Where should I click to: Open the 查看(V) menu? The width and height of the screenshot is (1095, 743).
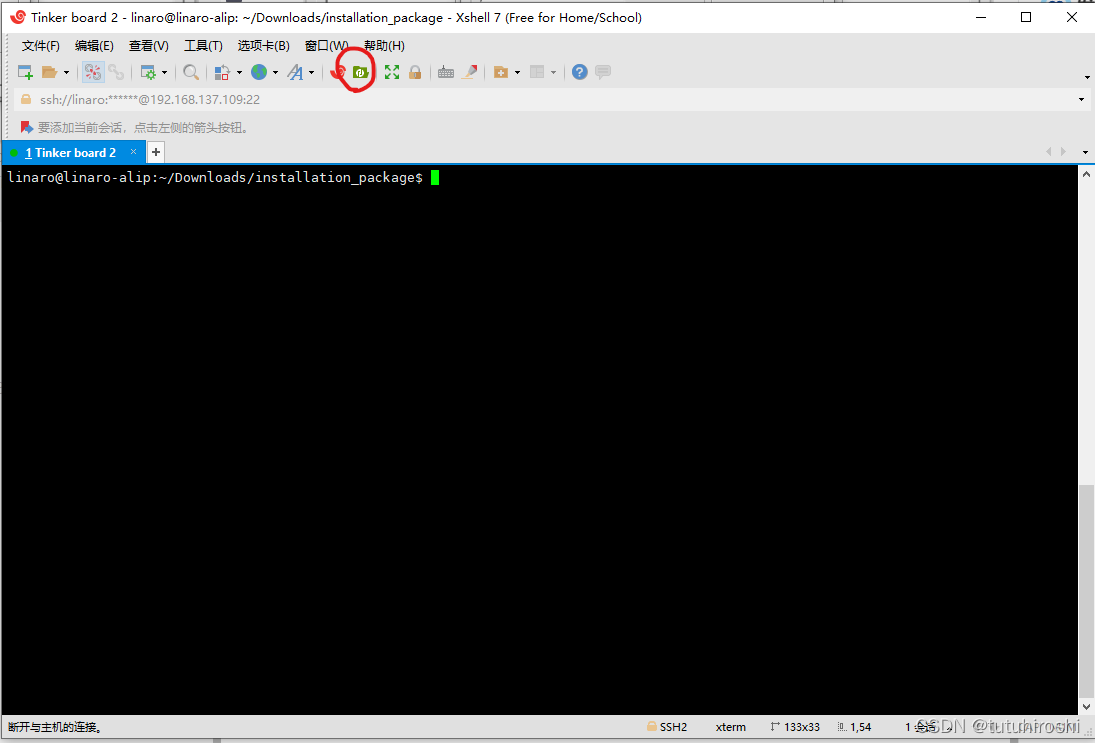click(x=149, y=46)
